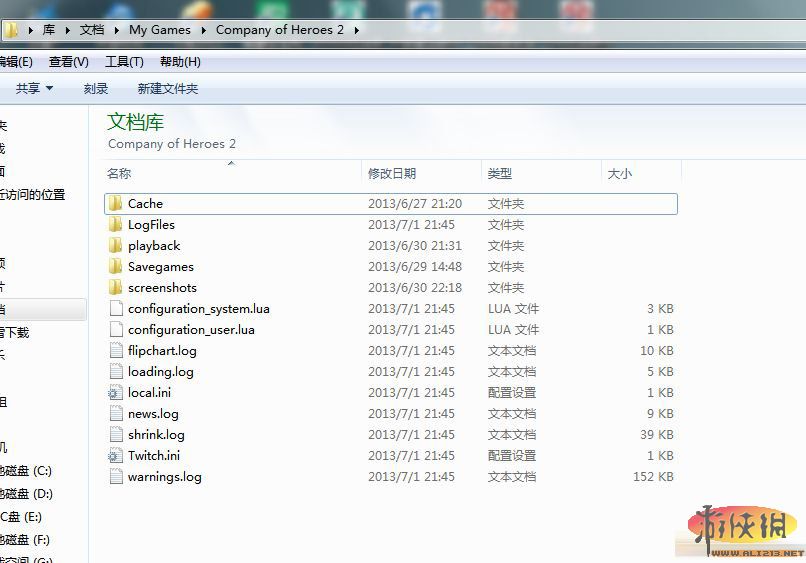Click the warnings.log file icon
Screen dimensions: 806x563
tap(116, 477)
